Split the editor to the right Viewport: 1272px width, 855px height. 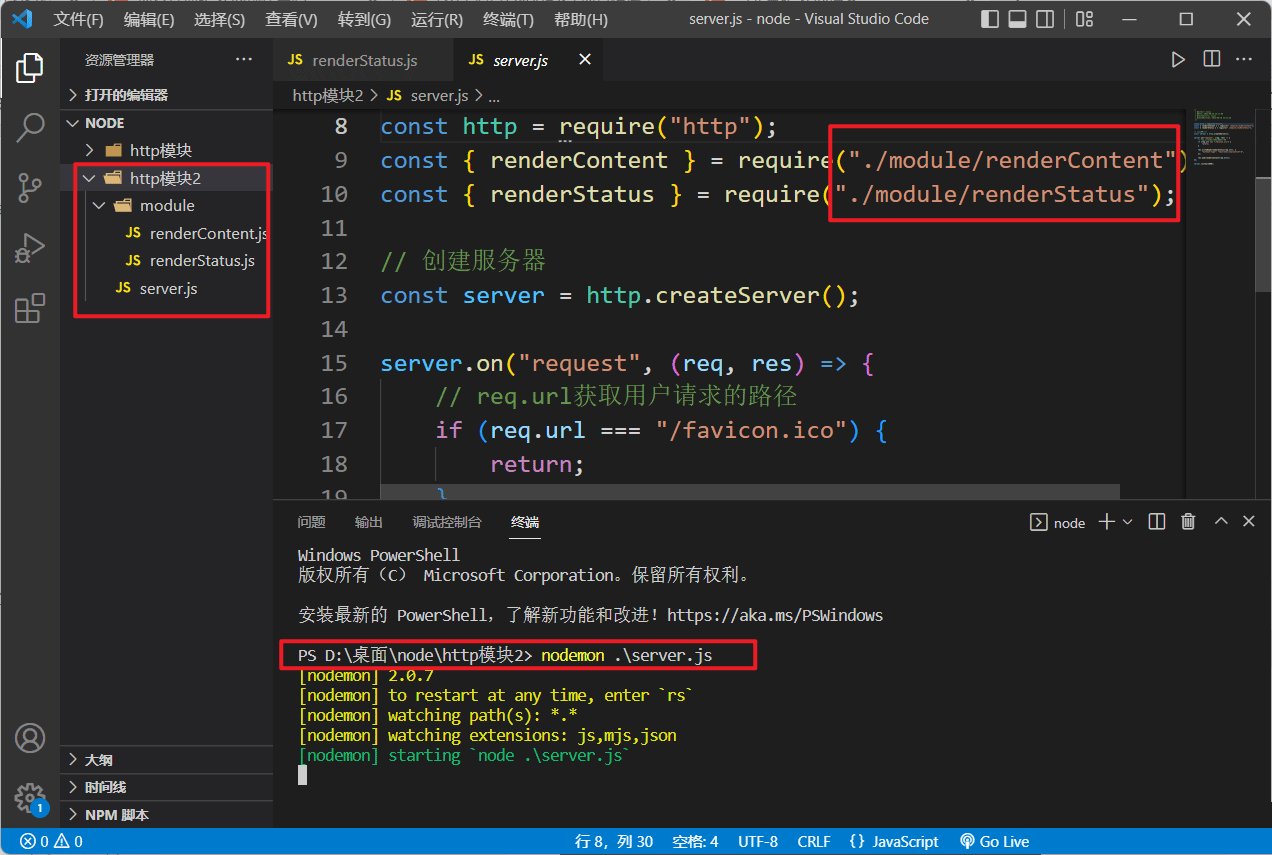[1211, 60]
